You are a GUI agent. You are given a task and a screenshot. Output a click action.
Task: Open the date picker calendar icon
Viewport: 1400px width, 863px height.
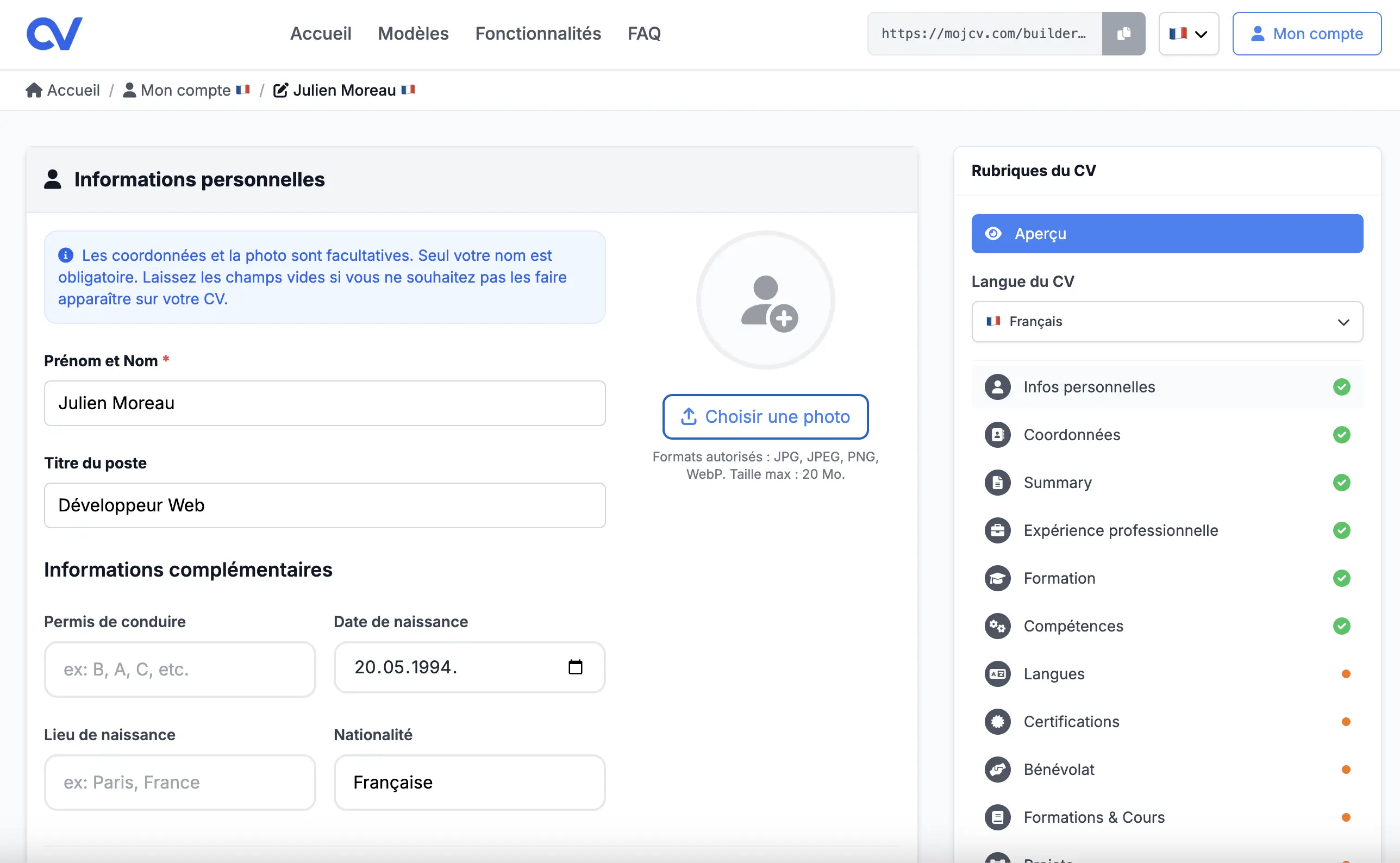pyautogui.click(x=574, y=667)
